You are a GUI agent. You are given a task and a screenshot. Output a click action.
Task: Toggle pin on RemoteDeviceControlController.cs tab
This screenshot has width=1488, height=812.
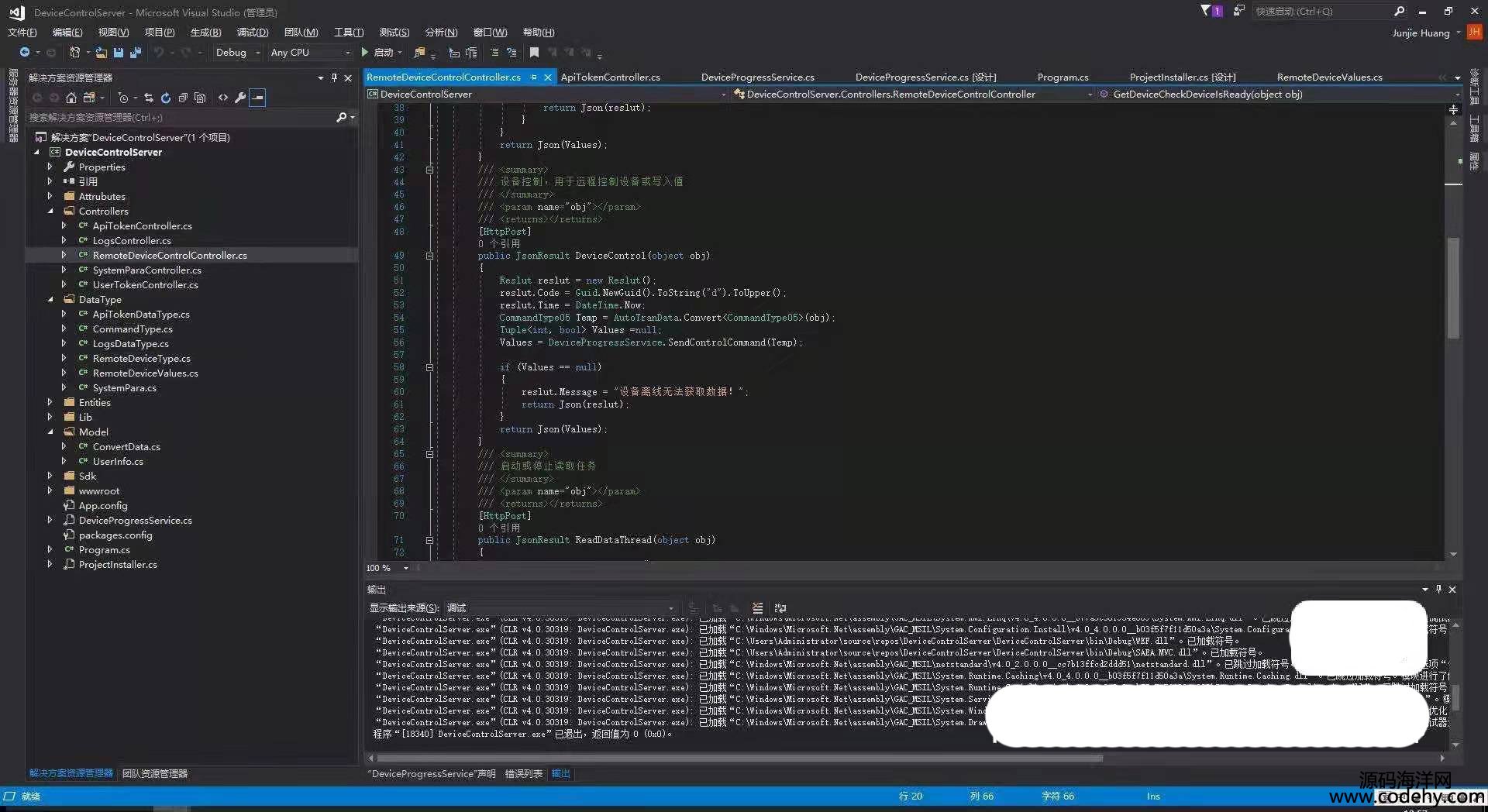(534, 77)
